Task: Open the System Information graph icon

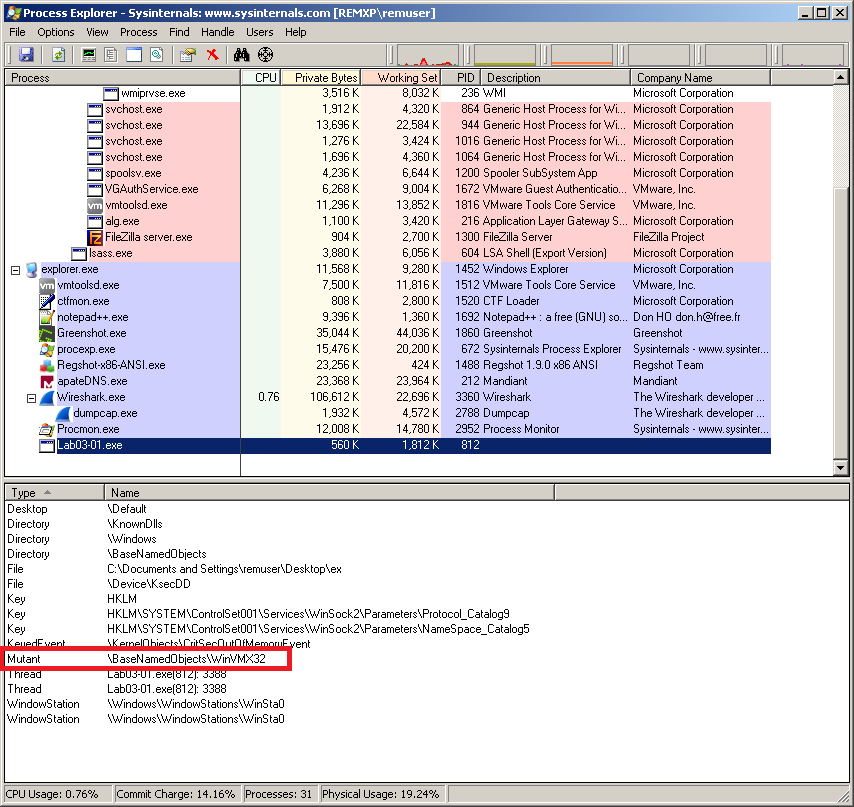Action: (88, 54)
